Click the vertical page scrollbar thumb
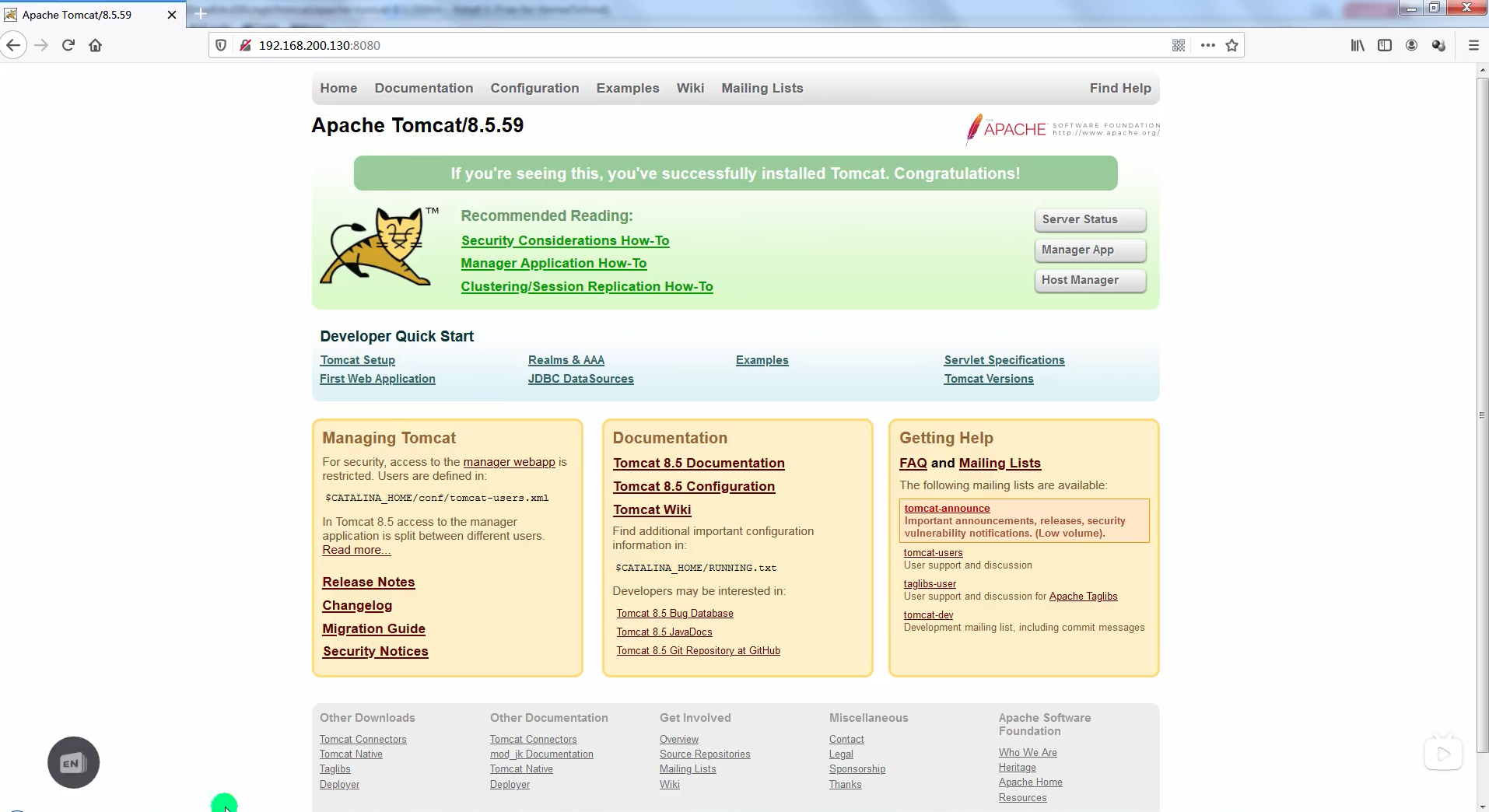 click(1482, 415)
